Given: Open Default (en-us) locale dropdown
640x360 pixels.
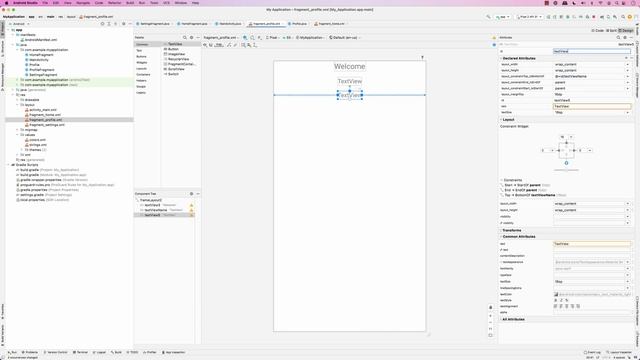Looking at the screenshot, I should (344, 38).
